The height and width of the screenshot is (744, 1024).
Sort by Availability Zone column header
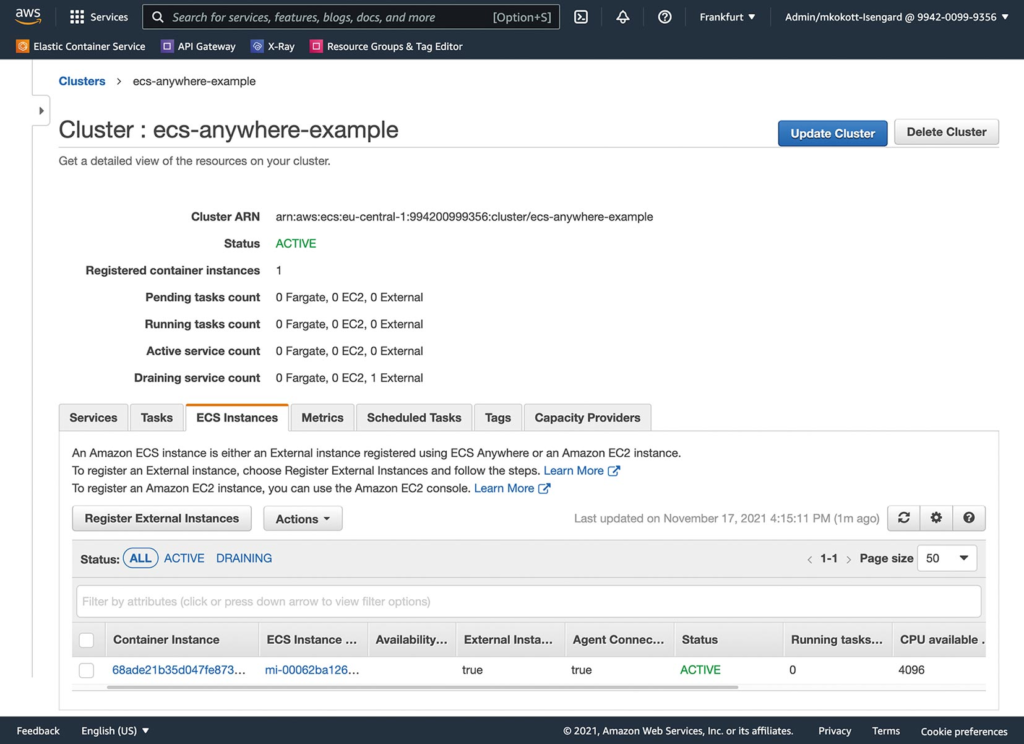click(411, 639)
